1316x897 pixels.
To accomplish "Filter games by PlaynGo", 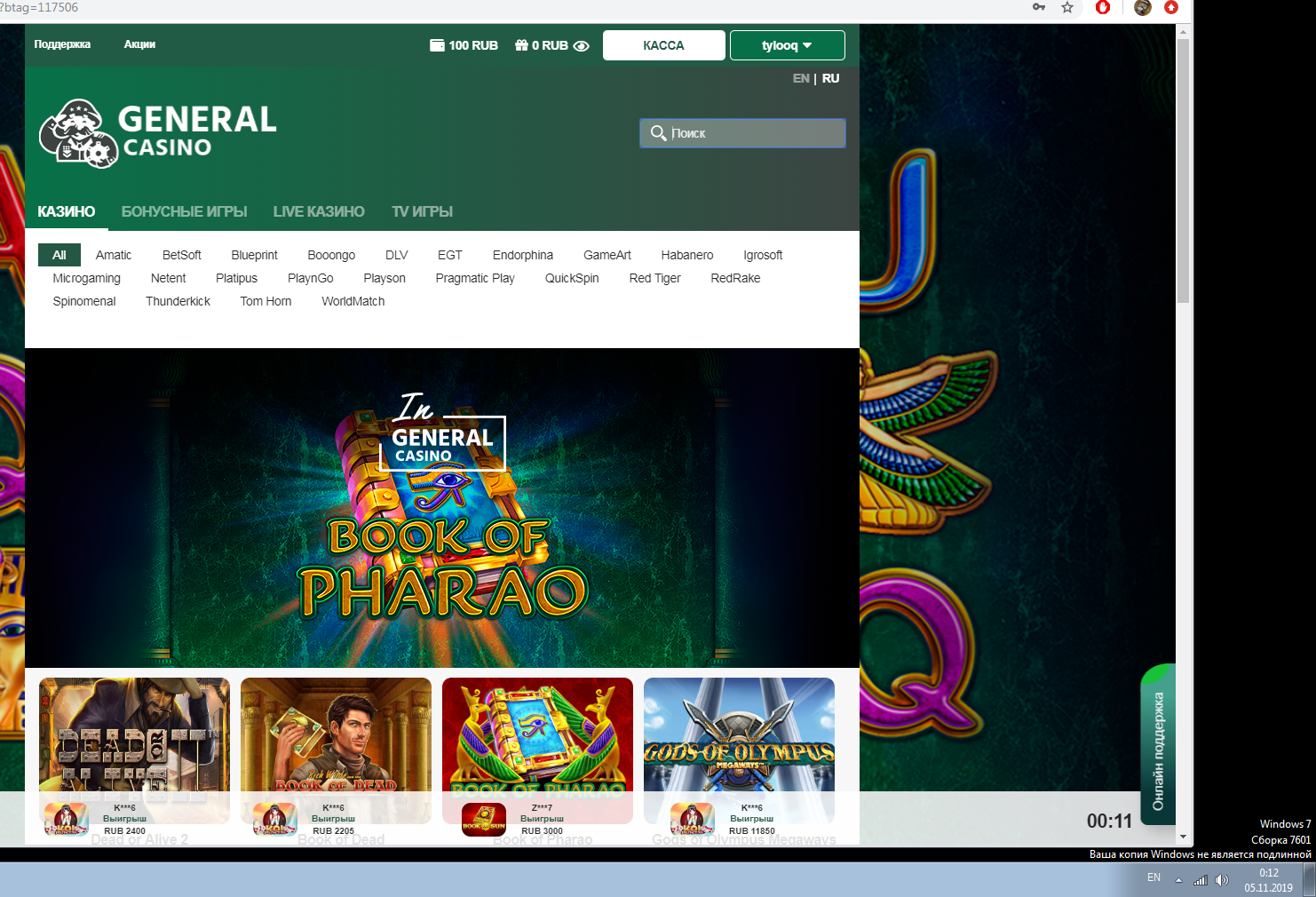I will [311, 278].
